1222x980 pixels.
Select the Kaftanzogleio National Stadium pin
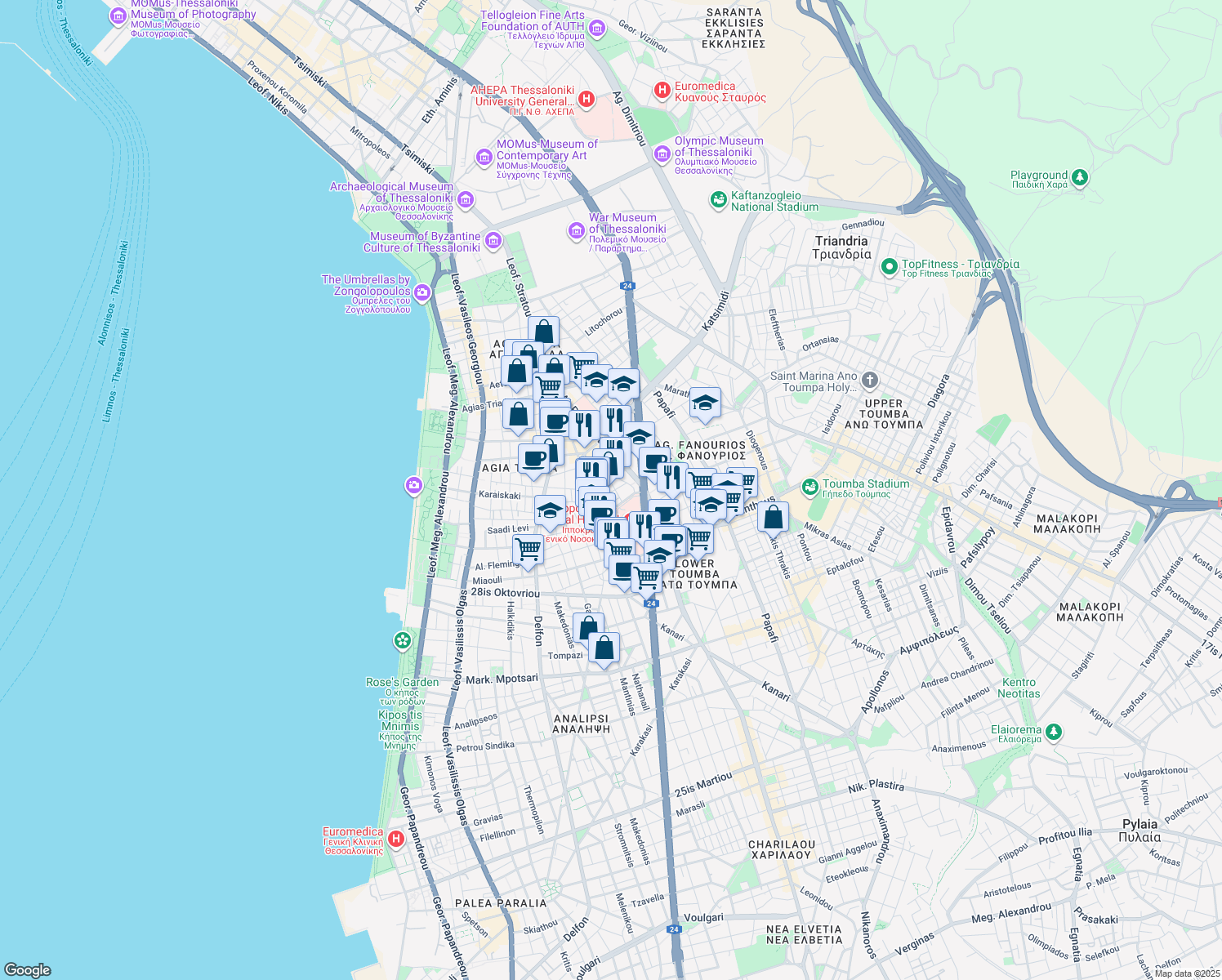(x=719, y=200)
